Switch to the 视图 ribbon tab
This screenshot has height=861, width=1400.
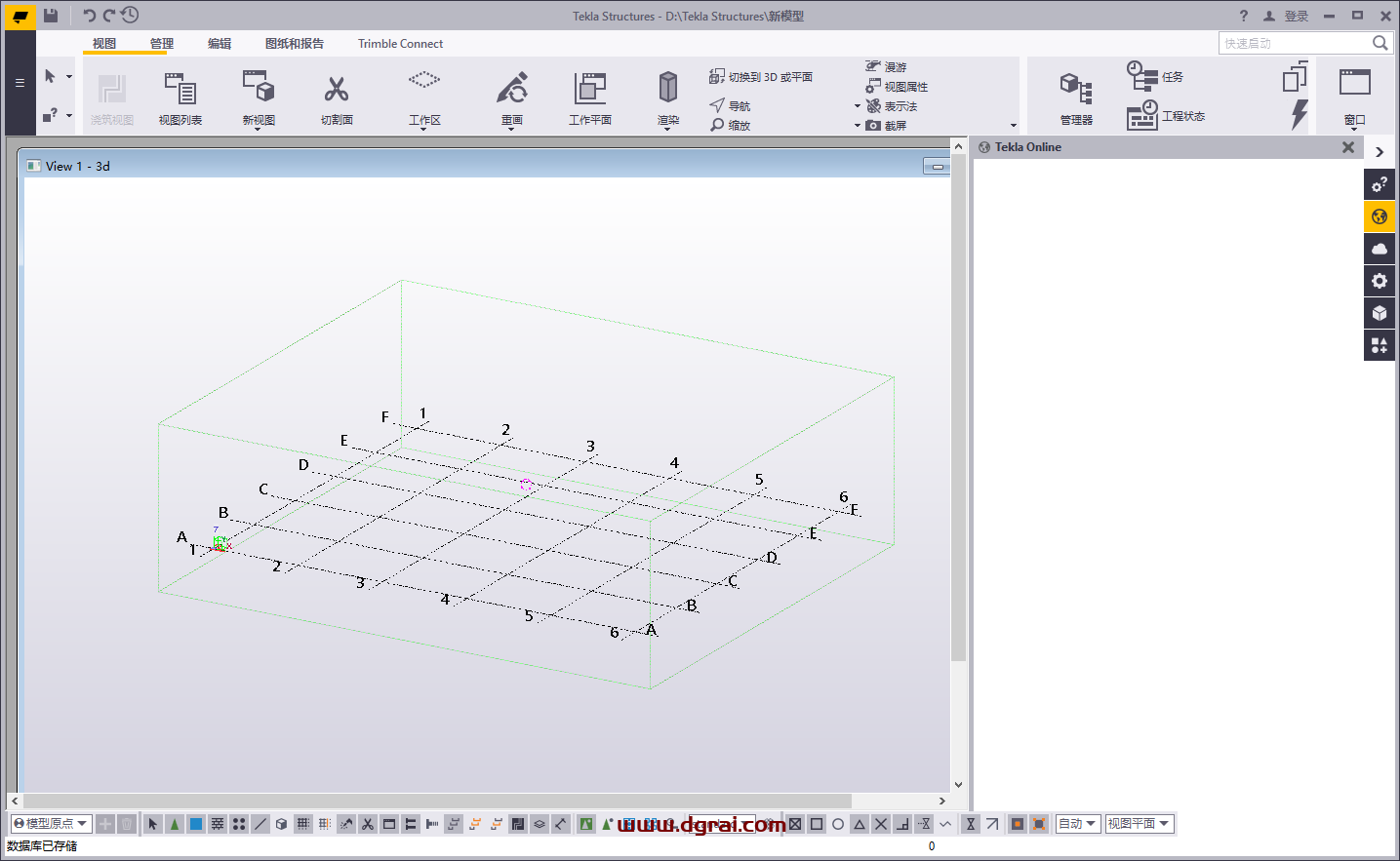[x=104, y=44]
